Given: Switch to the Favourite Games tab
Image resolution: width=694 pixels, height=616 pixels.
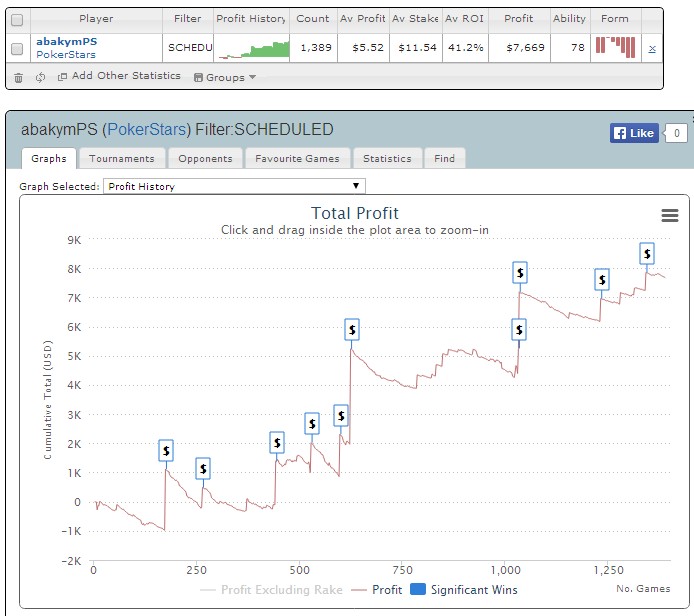Looking at the screenshot, I should pos(297,158).
